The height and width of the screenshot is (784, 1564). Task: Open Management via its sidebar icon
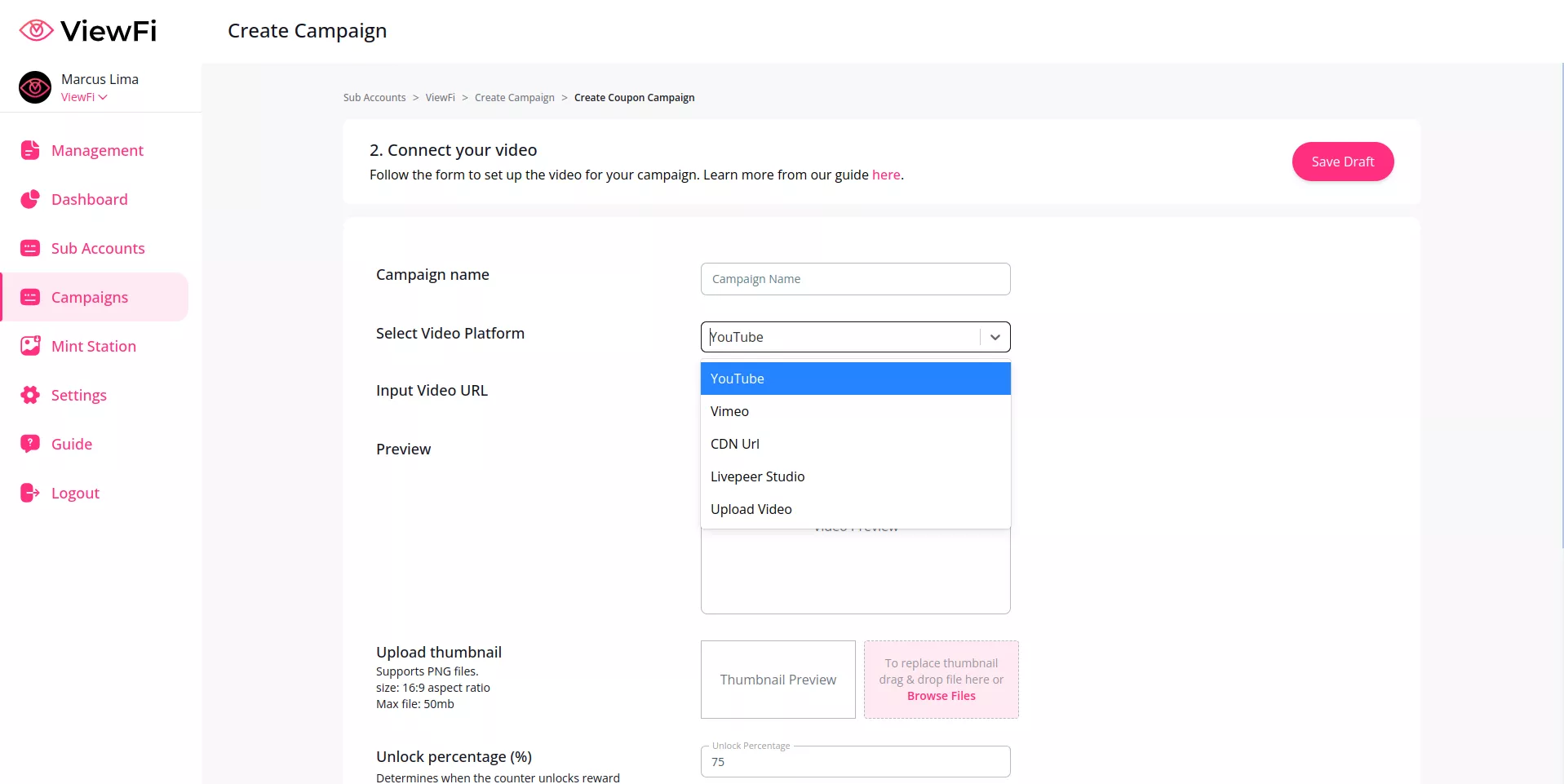(x=30, y=150)
